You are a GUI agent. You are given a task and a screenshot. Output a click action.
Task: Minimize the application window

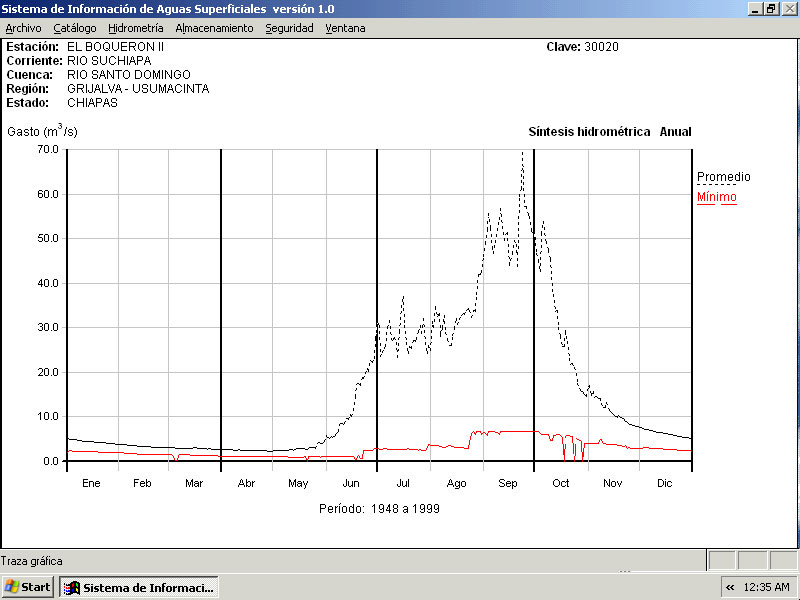pos(755,8)
